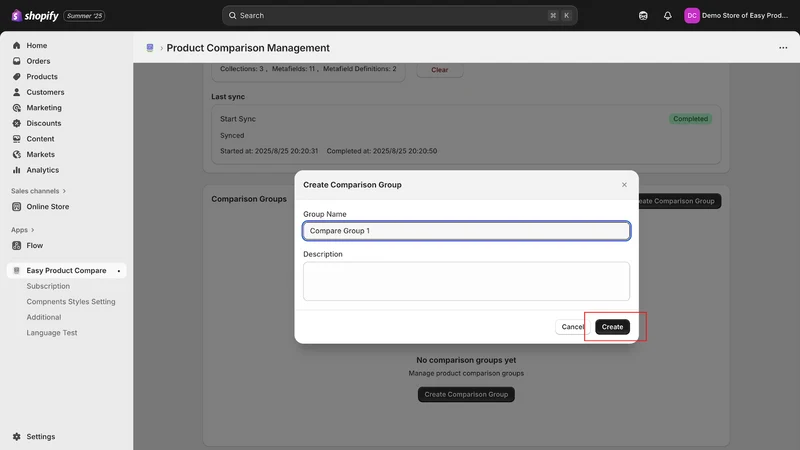Click the 'Manage product comparison groups' text
The image size is (800, 450).
point(466,373)
